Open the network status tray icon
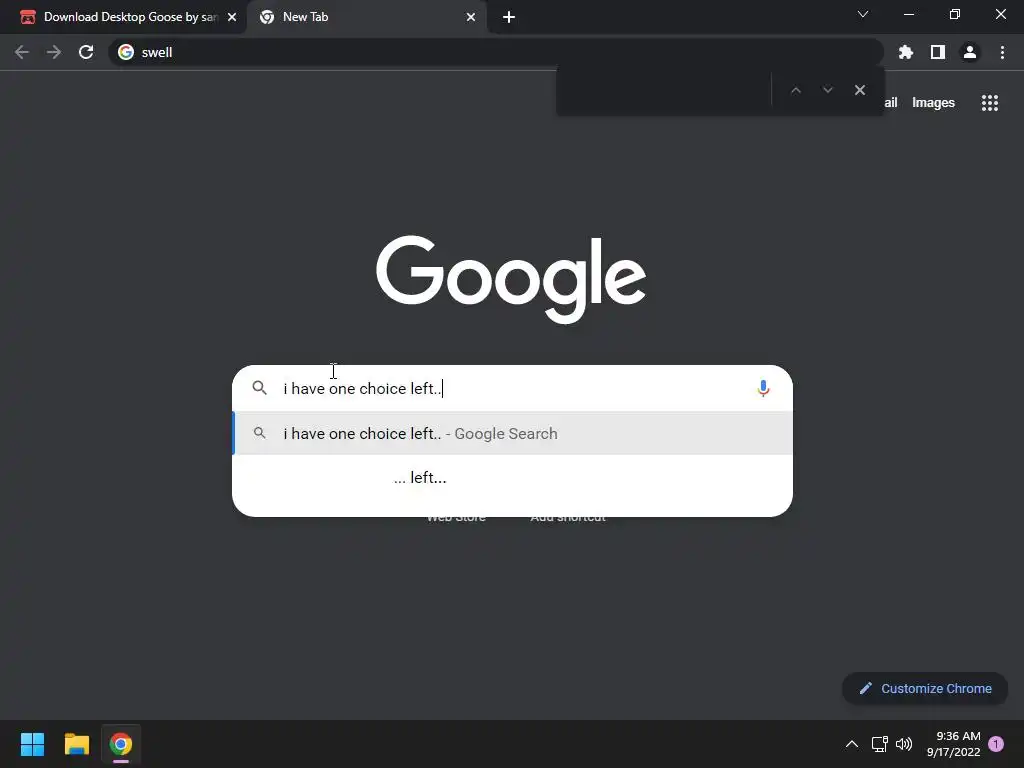Screen dimensions: 1024x768 [x=880, y=744]
